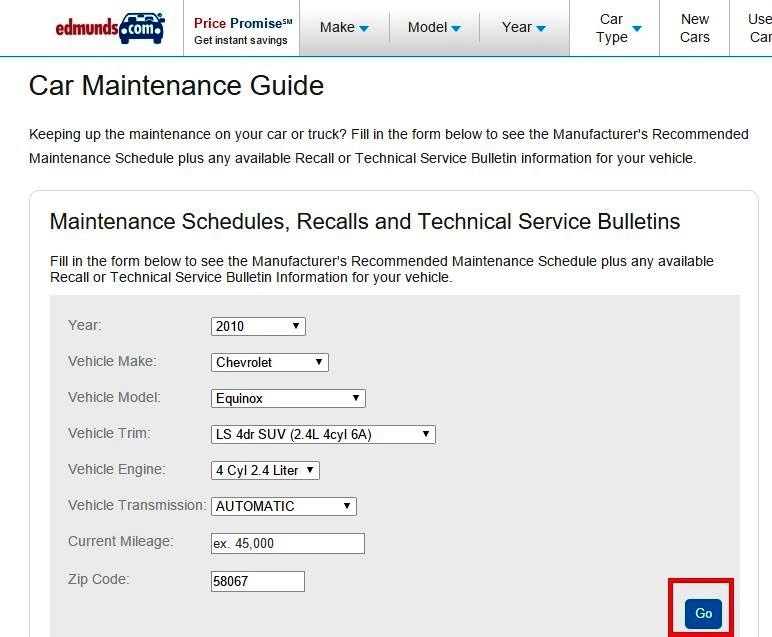Click the Zip Code label

point(98,579)
